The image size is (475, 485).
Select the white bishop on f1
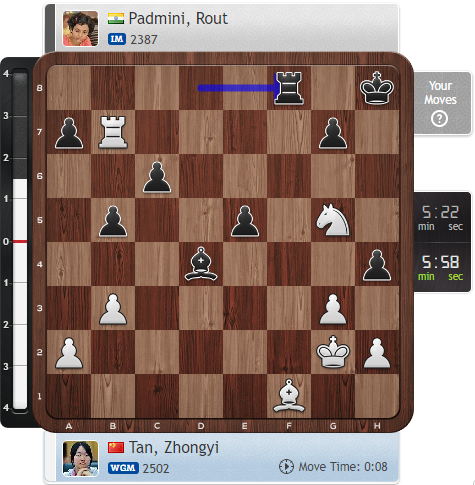tap(289, 396)
